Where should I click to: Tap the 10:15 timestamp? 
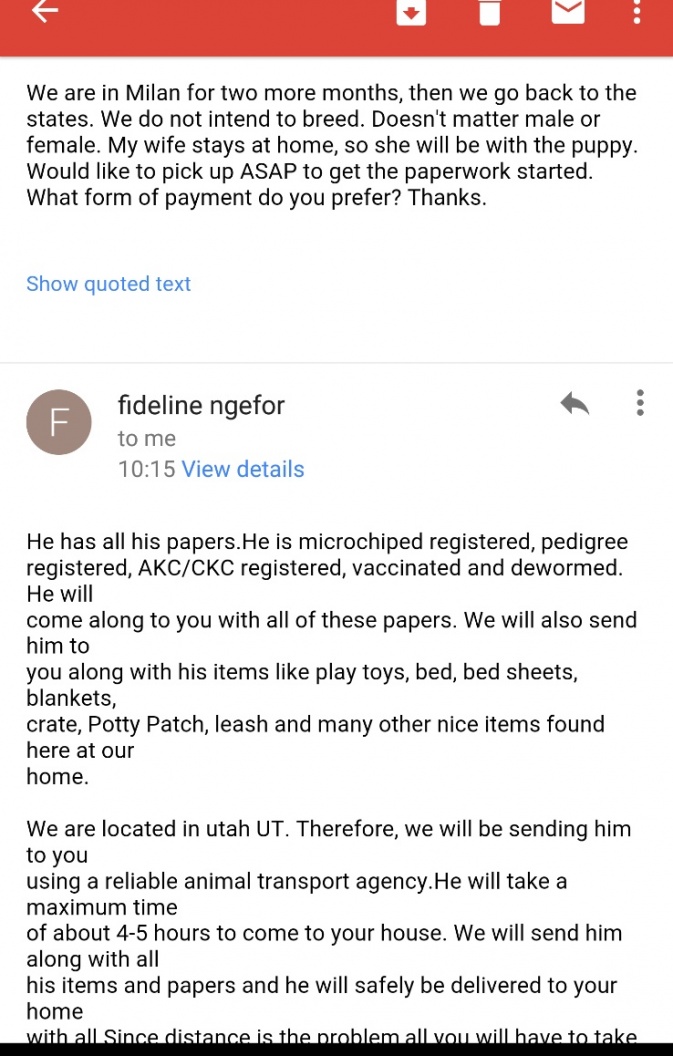click(x=146, y=469)
